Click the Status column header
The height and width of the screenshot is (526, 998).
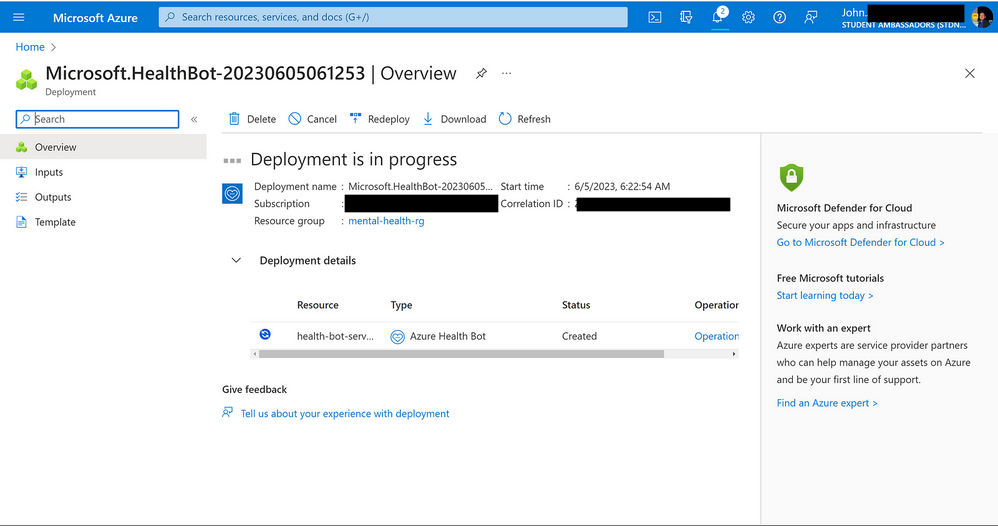click(x=576, y=305)
